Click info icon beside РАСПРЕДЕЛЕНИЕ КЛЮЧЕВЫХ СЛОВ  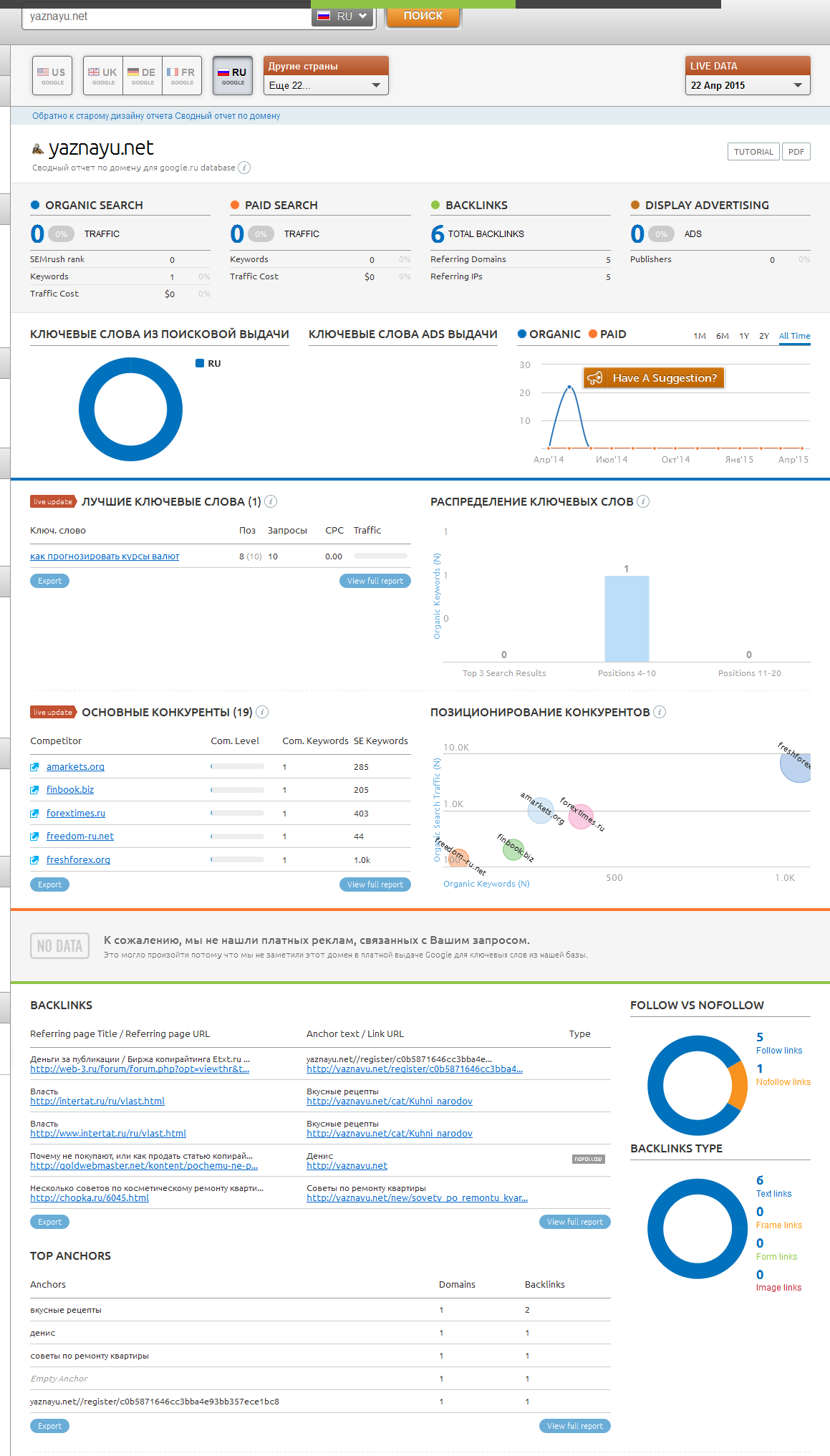click(643, 501)
